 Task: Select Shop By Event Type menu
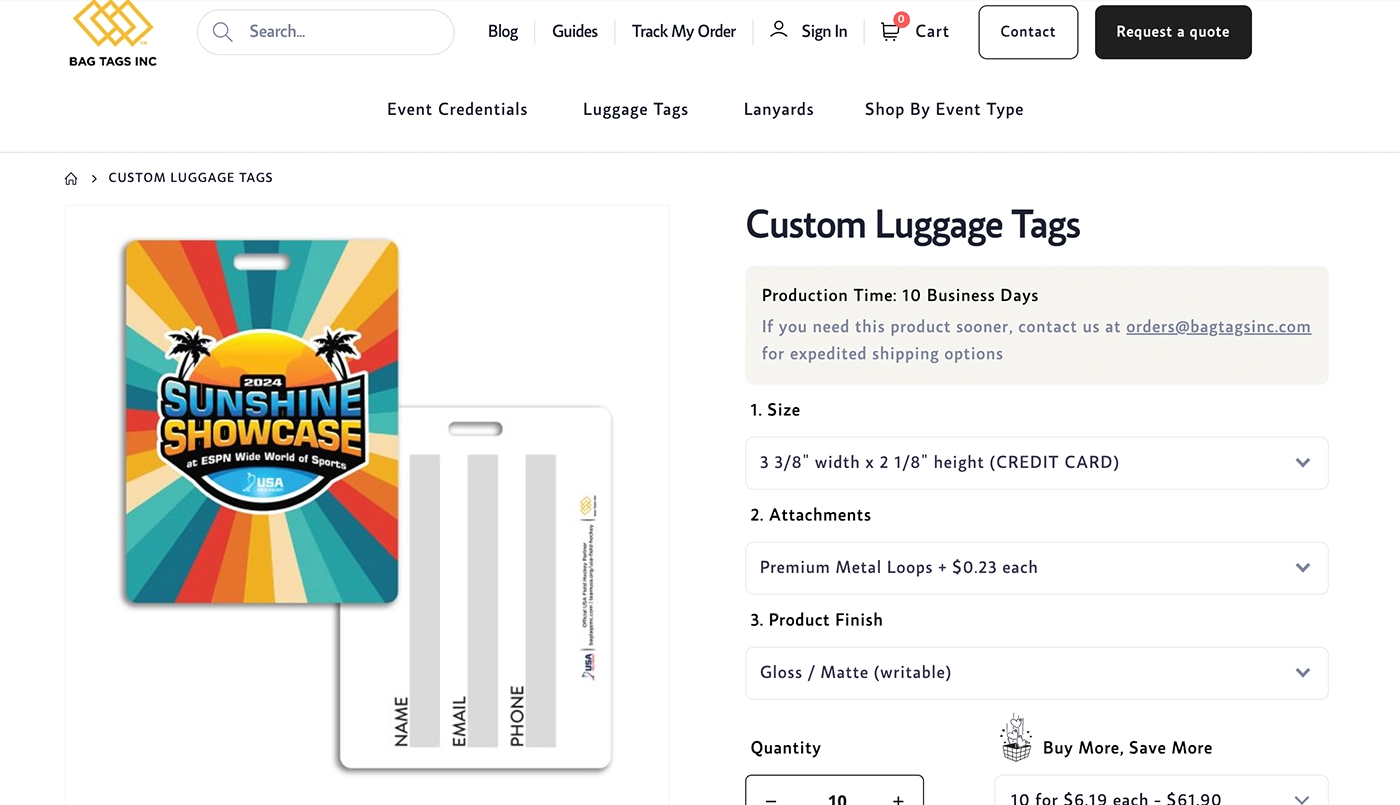[x=944, y=110]
